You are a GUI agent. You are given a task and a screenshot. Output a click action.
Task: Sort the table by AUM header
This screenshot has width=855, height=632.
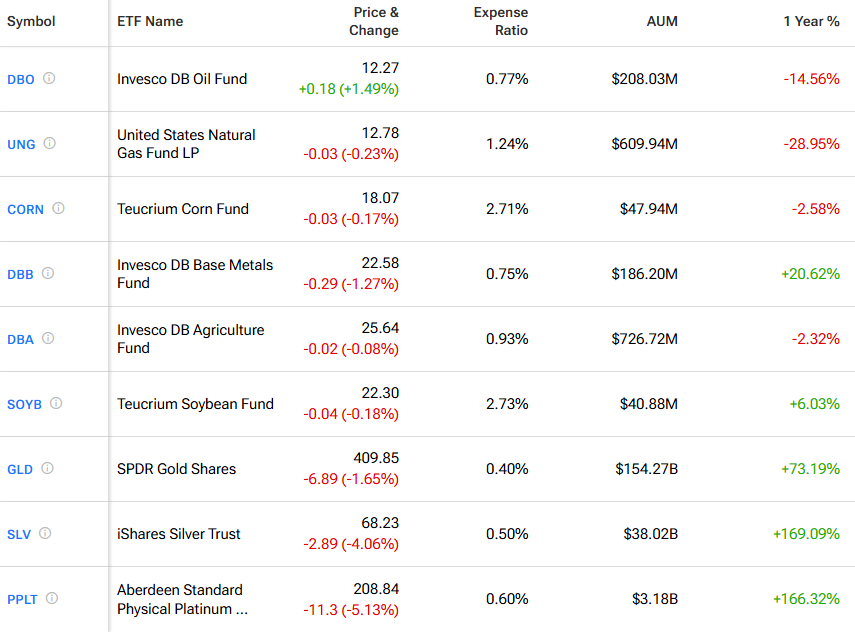pyautogui.click(x=662, y=22)
